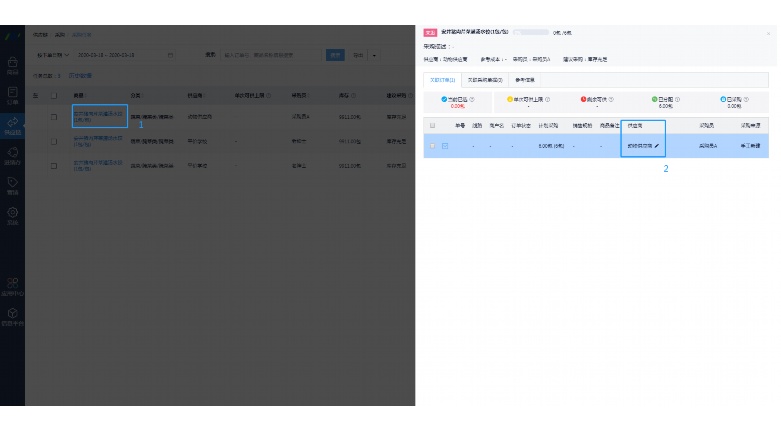Open the orders document icon in sidebar
This screenshot has width=781, height=431.
click(12, 92)
